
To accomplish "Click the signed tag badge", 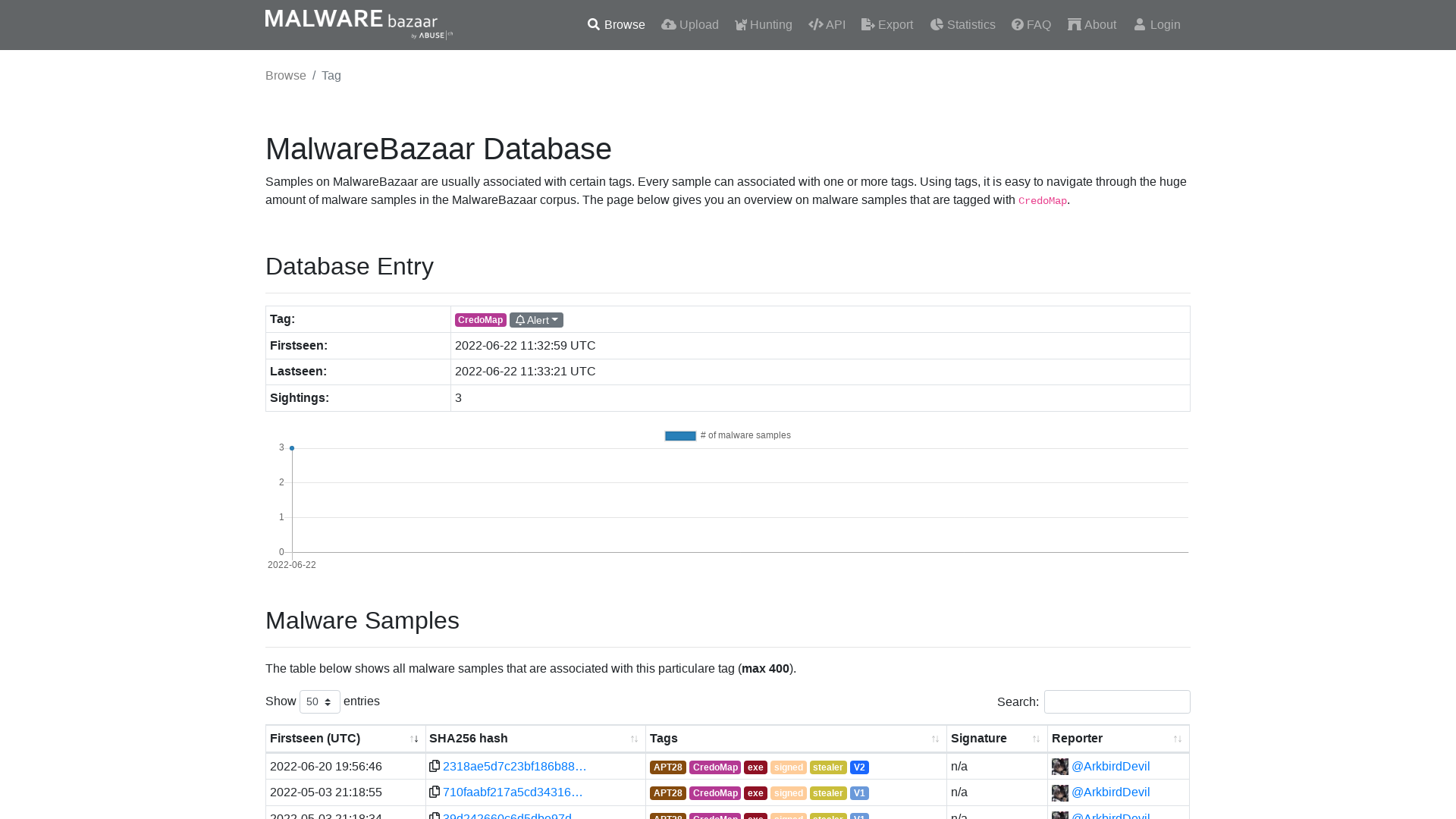I will coord(788,767).
